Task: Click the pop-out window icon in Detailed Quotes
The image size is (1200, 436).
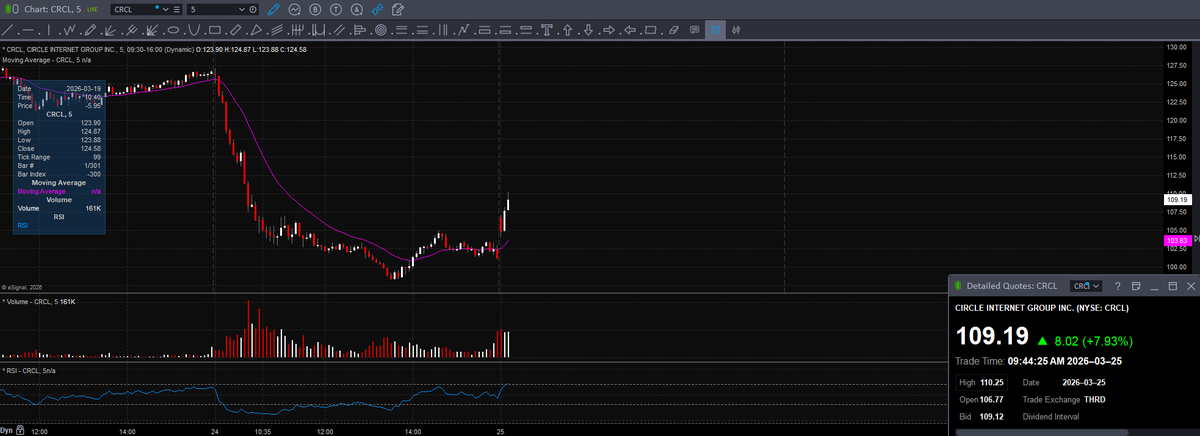Action: point(1135,286)
